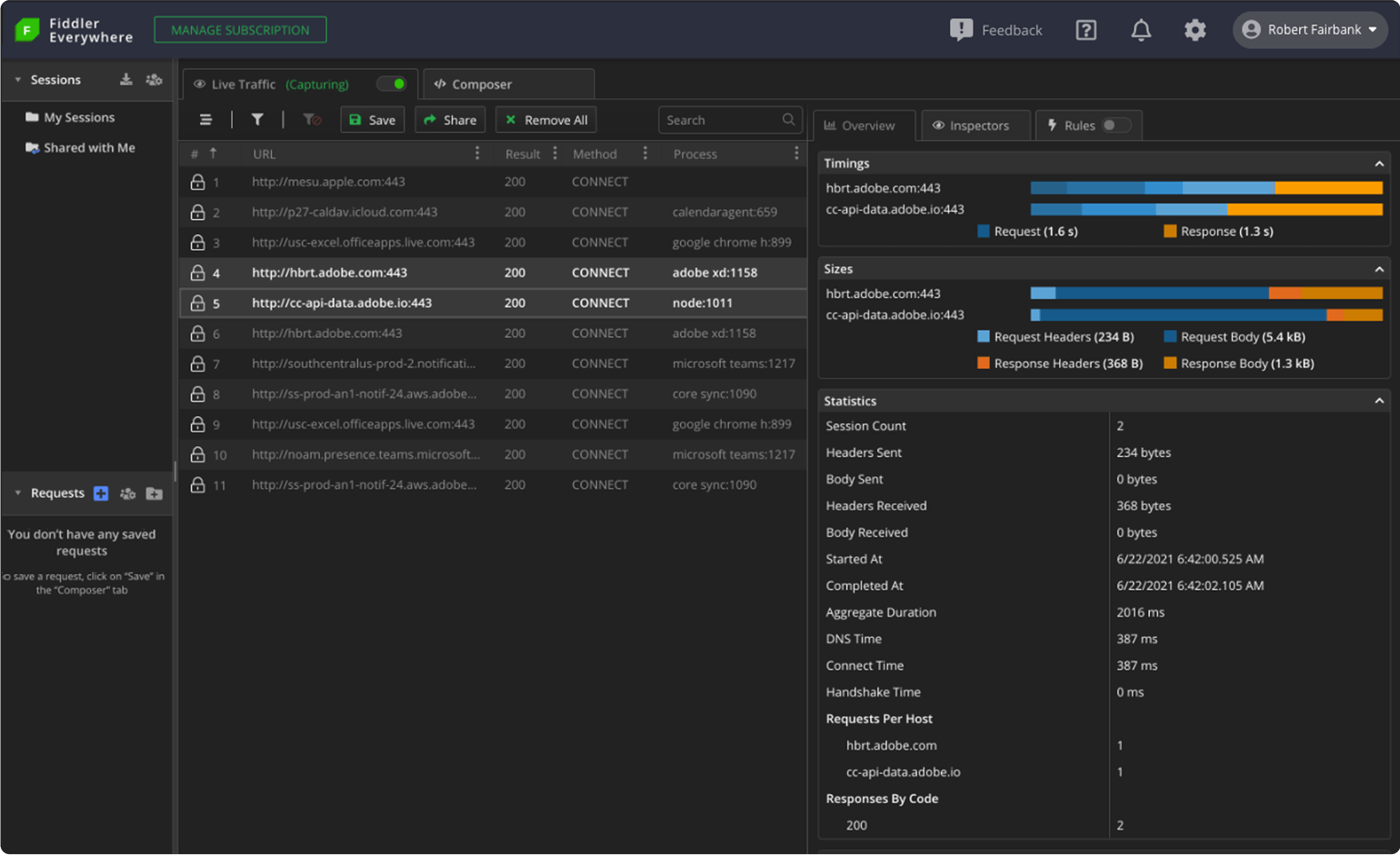Click the lock icon on row 11
The height and width of the screenshot is (855, 1400).
(197, 485)
